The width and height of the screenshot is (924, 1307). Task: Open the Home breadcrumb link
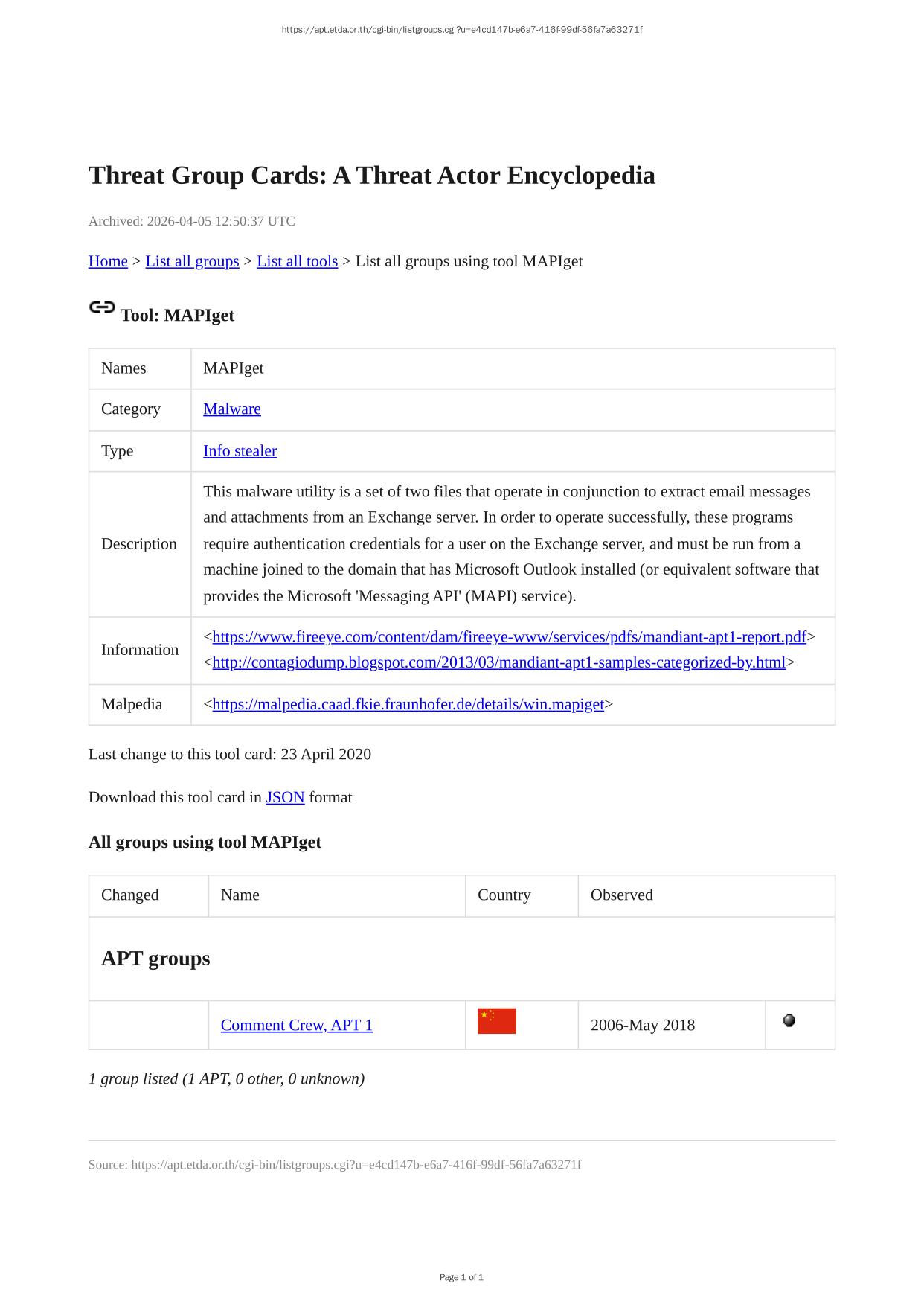108,261
